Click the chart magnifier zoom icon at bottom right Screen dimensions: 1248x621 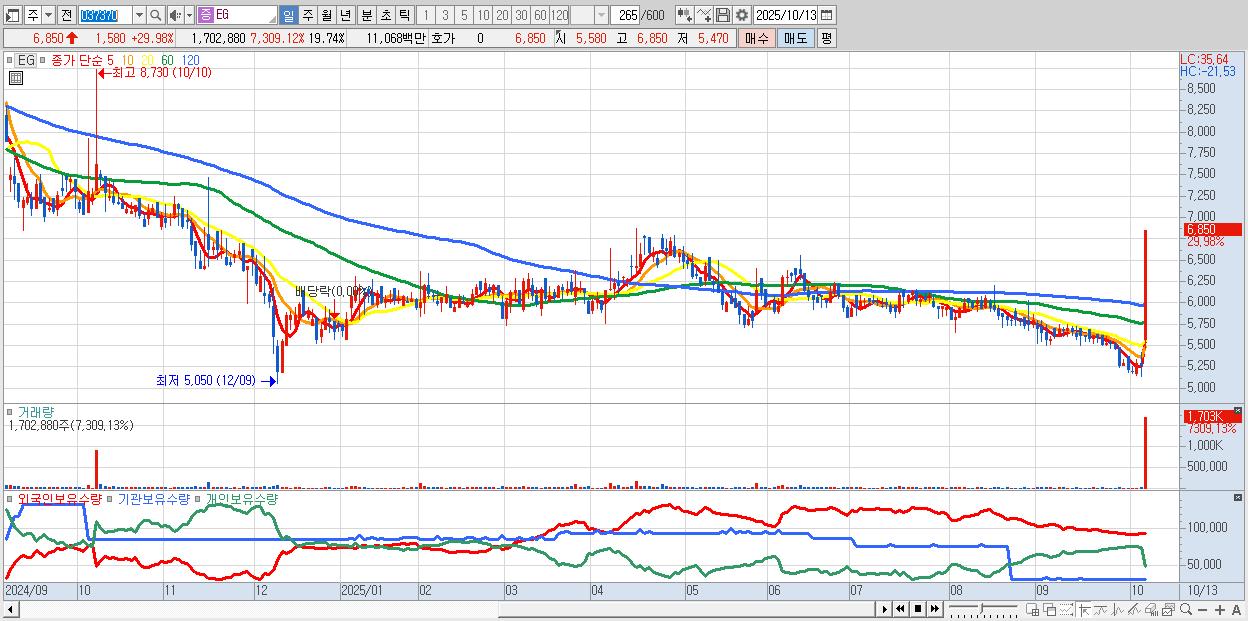1186,609
